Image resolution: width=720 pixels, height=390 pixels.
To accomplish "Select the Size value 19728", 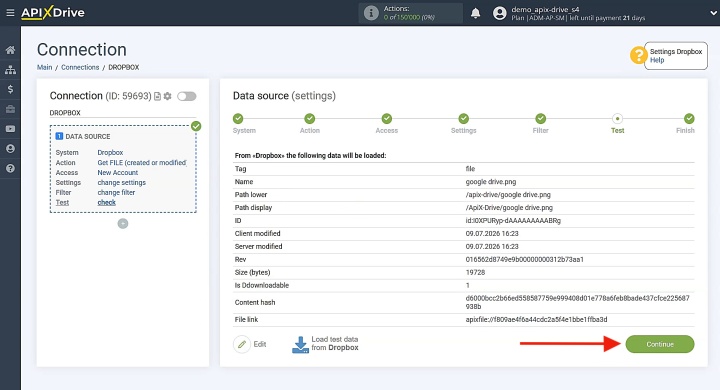I will pyautogui.click(x=475, y=272).
